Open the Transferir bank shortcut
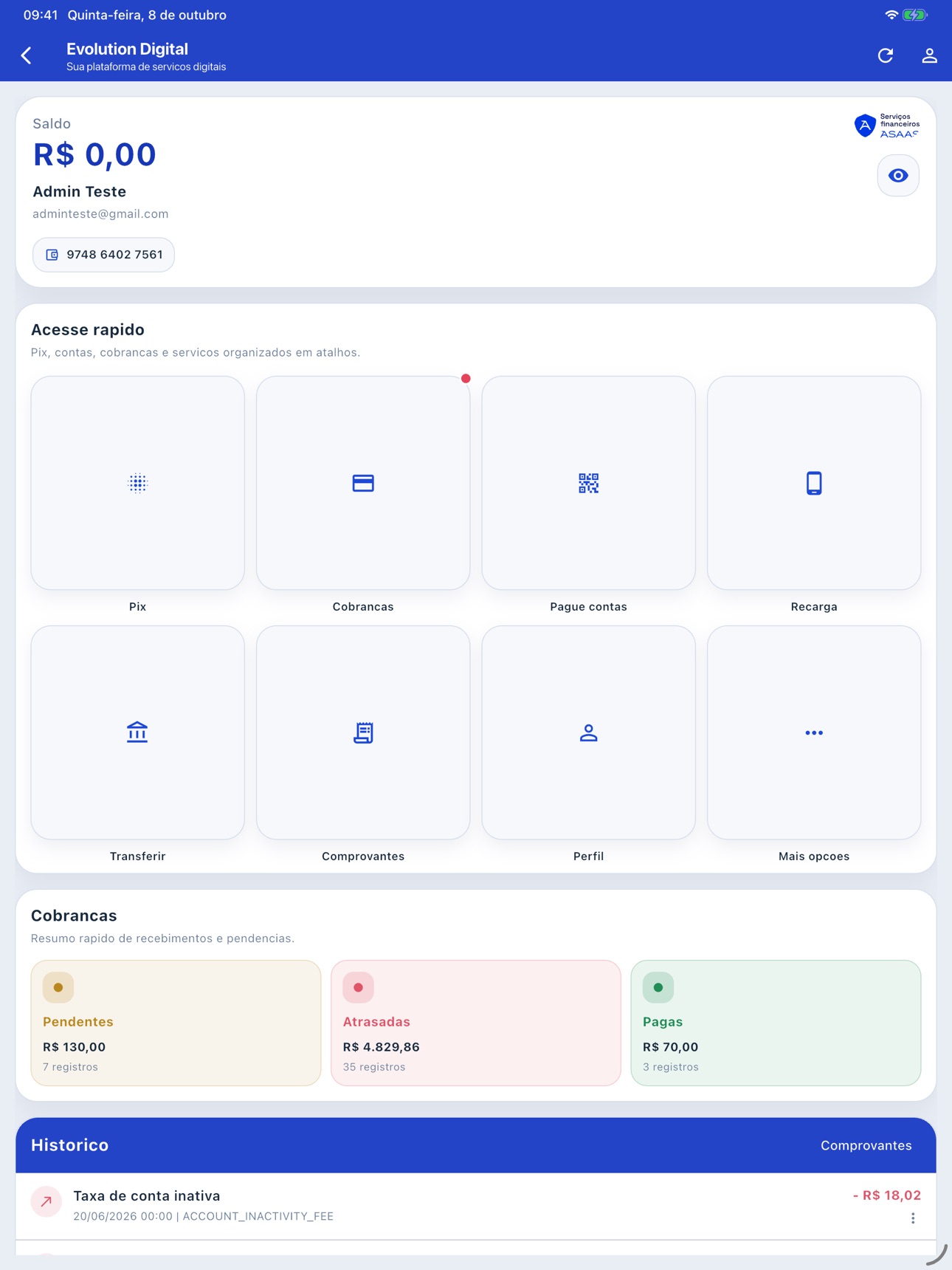The image size is (952, 1270). pos(138,732)
